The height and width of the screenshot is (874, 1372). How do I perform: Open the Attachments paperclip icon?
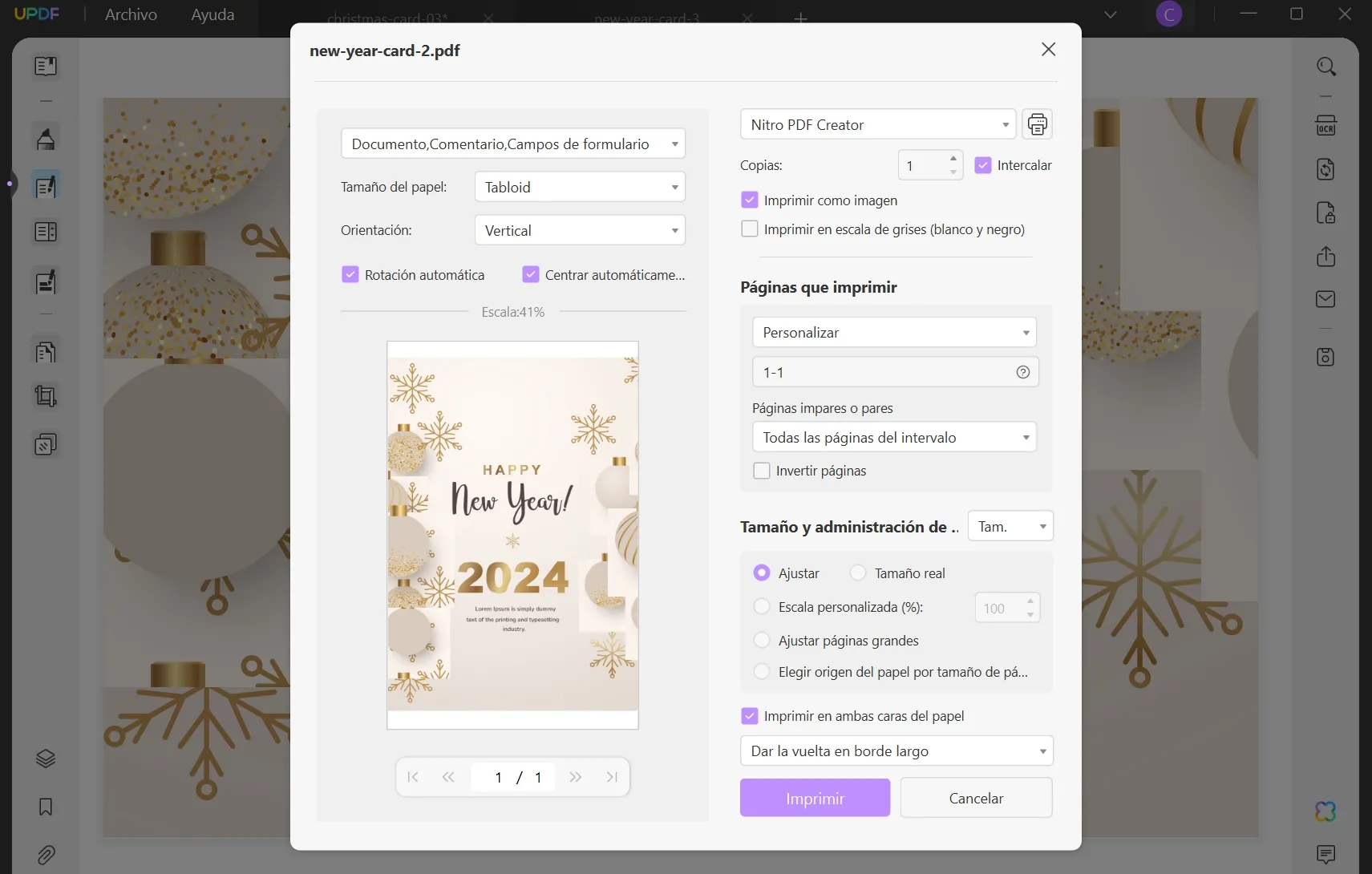[x=46, y=855]
